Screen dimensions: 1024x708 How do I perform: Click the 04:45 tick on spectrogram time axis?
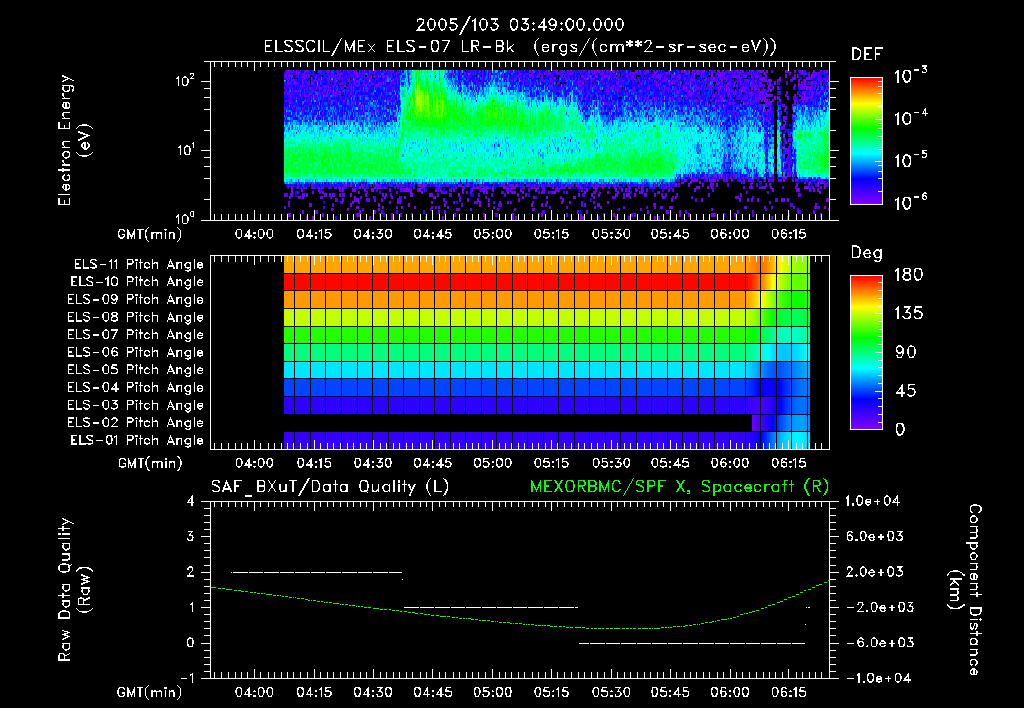432,234
